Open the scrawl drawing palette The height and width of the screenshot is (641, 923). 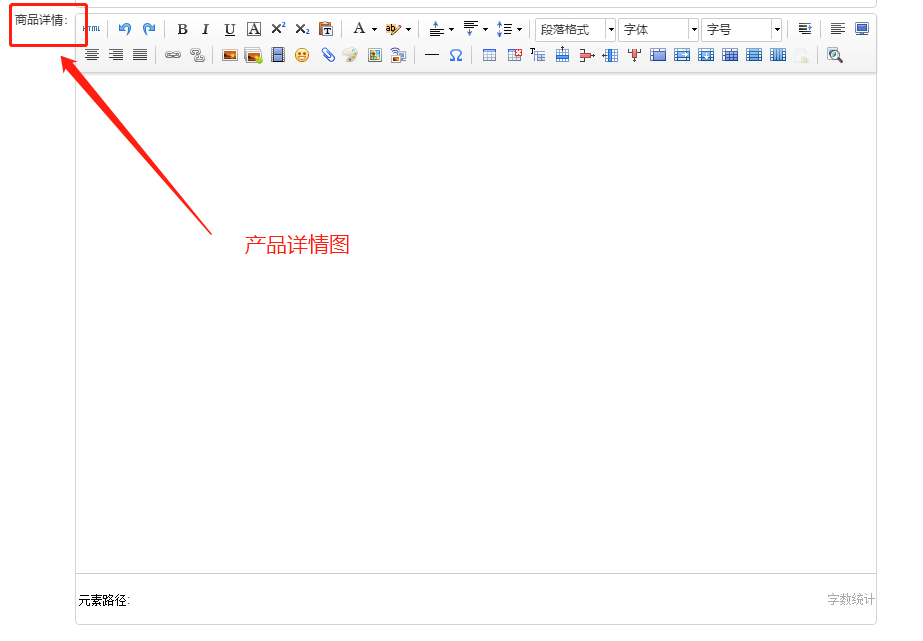[x=350, y=55]
